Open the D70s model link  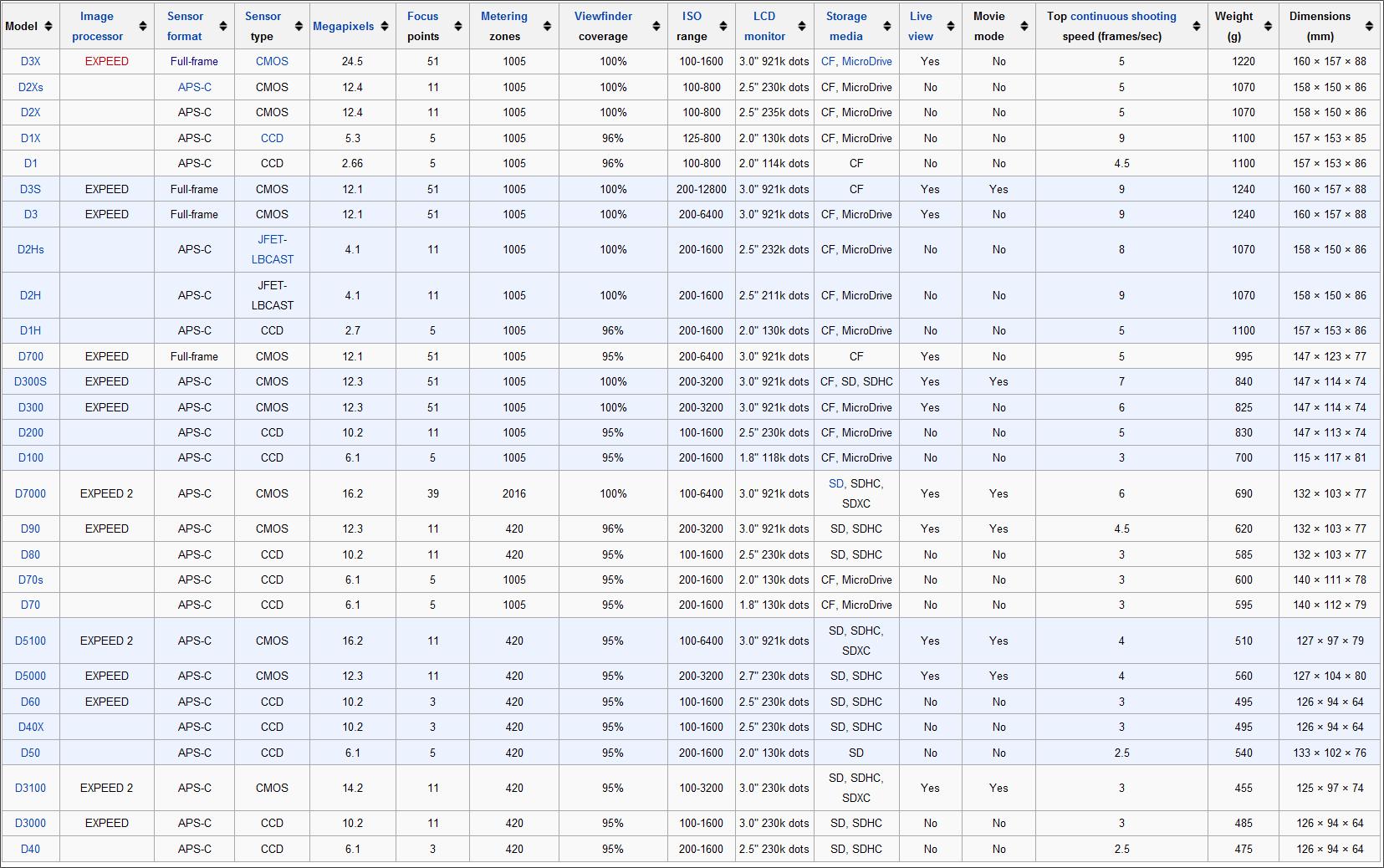click(30, 580)
